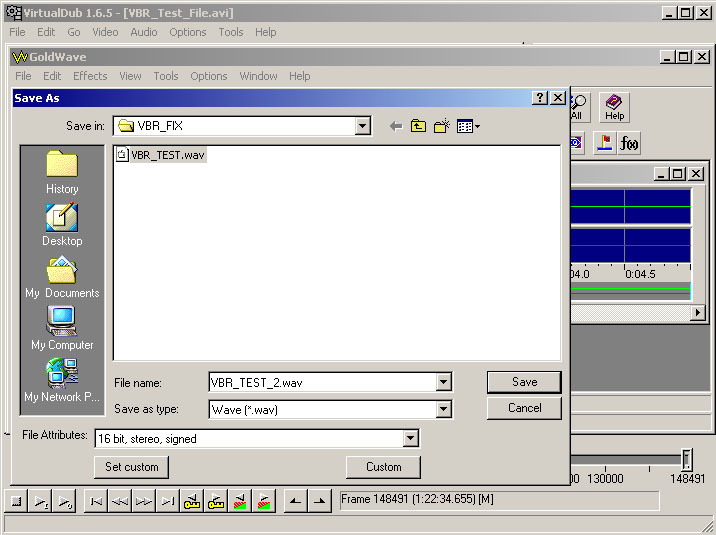The width and height of the screenshot is (716, 535).
Task: Close the Save As dialog
Action: [558, 98]
